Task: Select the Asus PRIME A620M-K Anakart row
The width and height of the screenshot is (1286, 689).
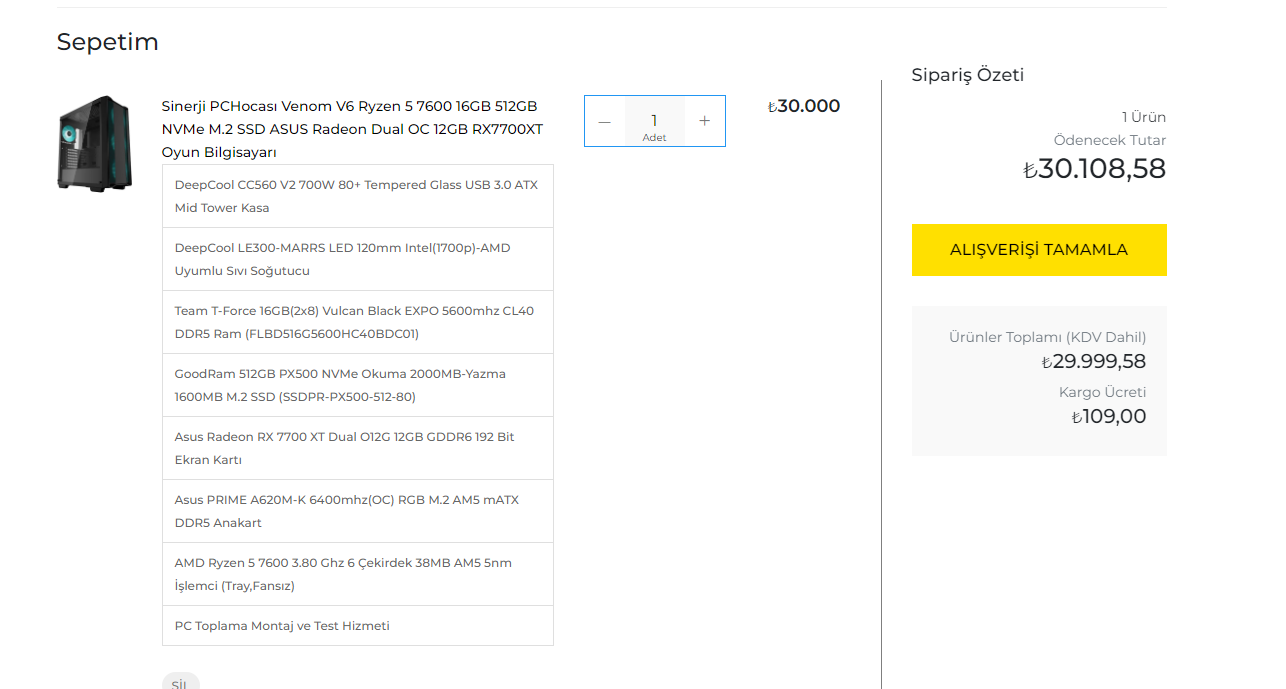Action: click(x=358, y=511)
